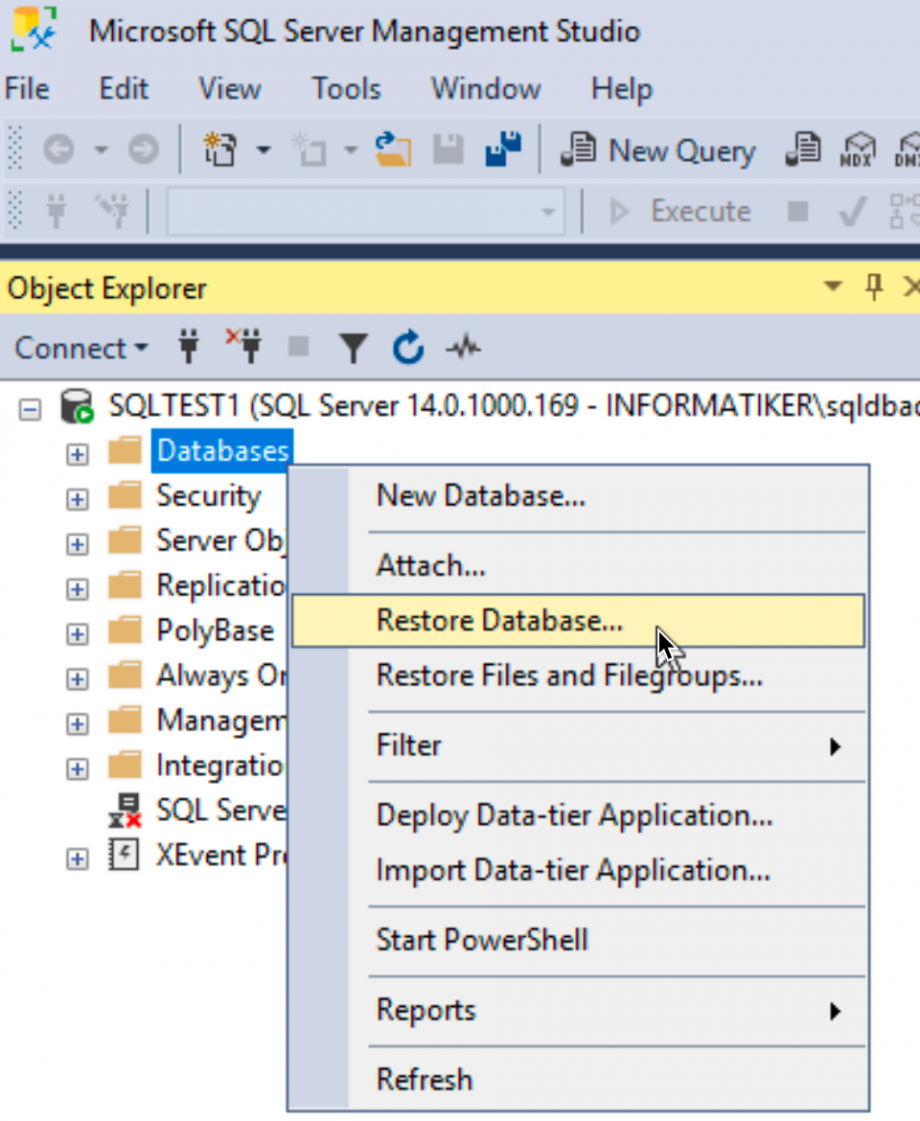Screen dimensions: 920x1121
Task: Choose Attach from the context menu
Action: coord(430,566)
